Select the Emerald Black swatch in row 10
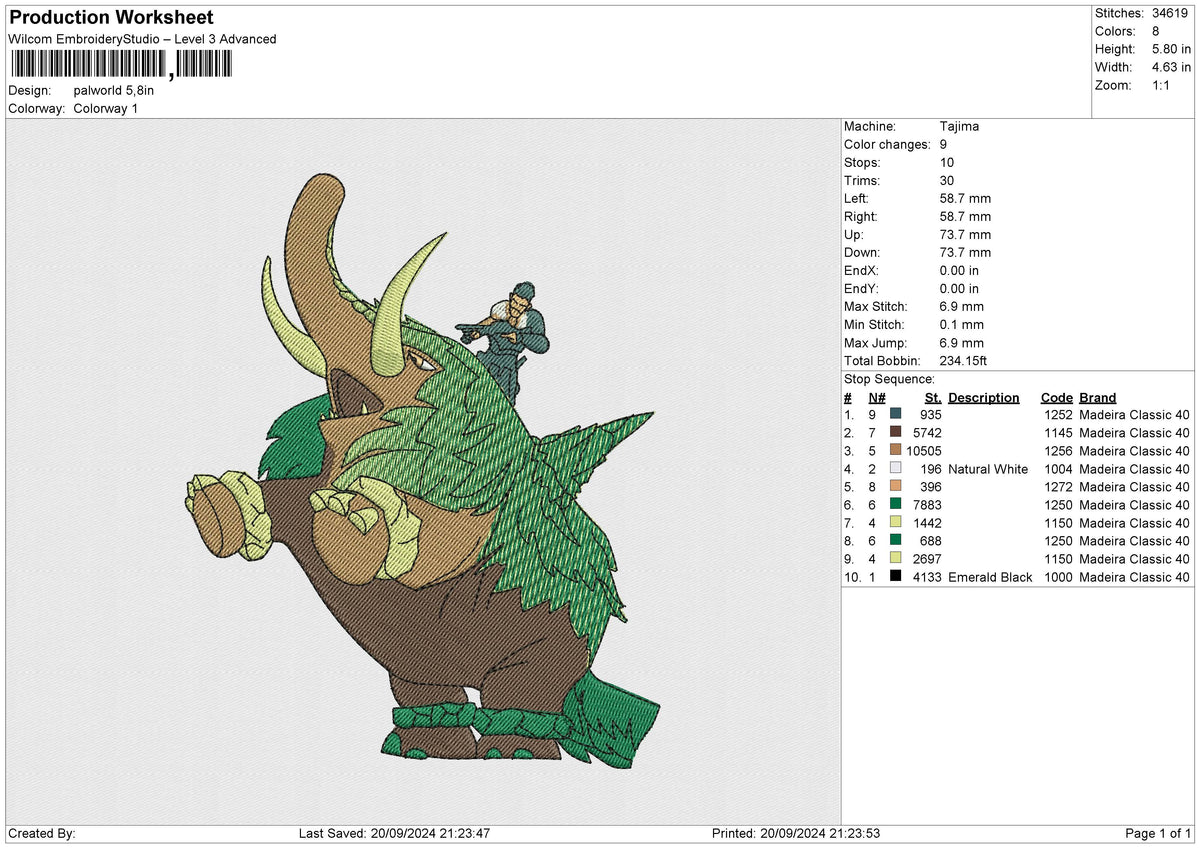This screenshot has width=1200, height=848. click(x=896, y=577)
